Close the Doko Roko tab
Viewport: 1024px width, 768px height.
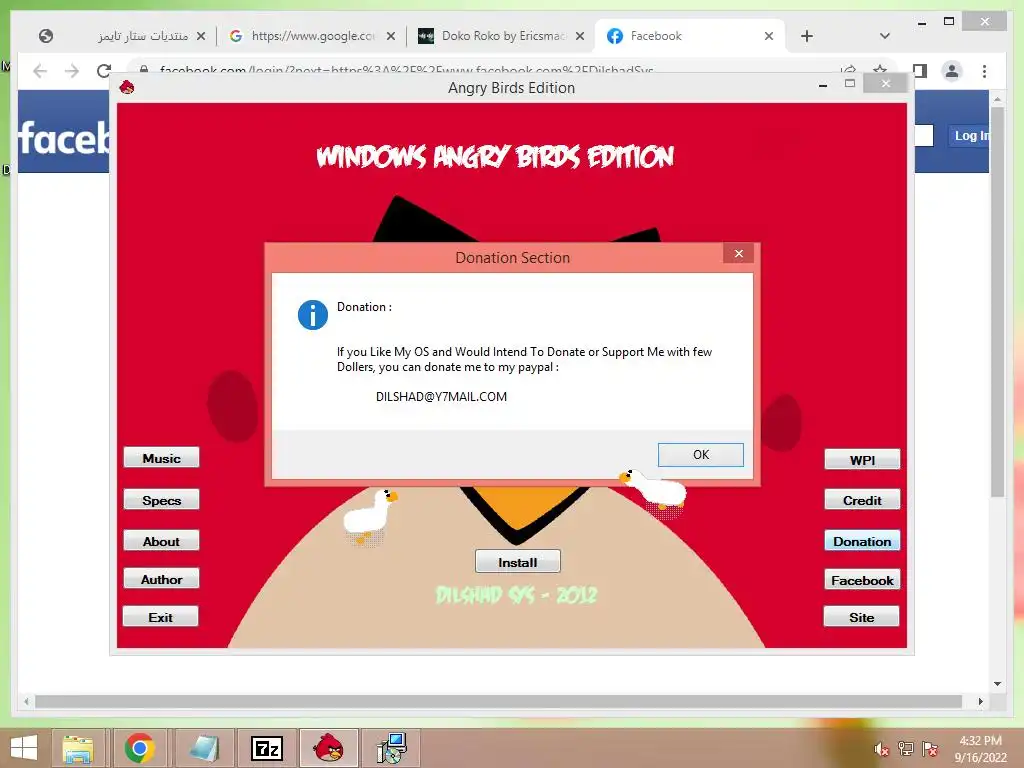click(x=579, y=36)
